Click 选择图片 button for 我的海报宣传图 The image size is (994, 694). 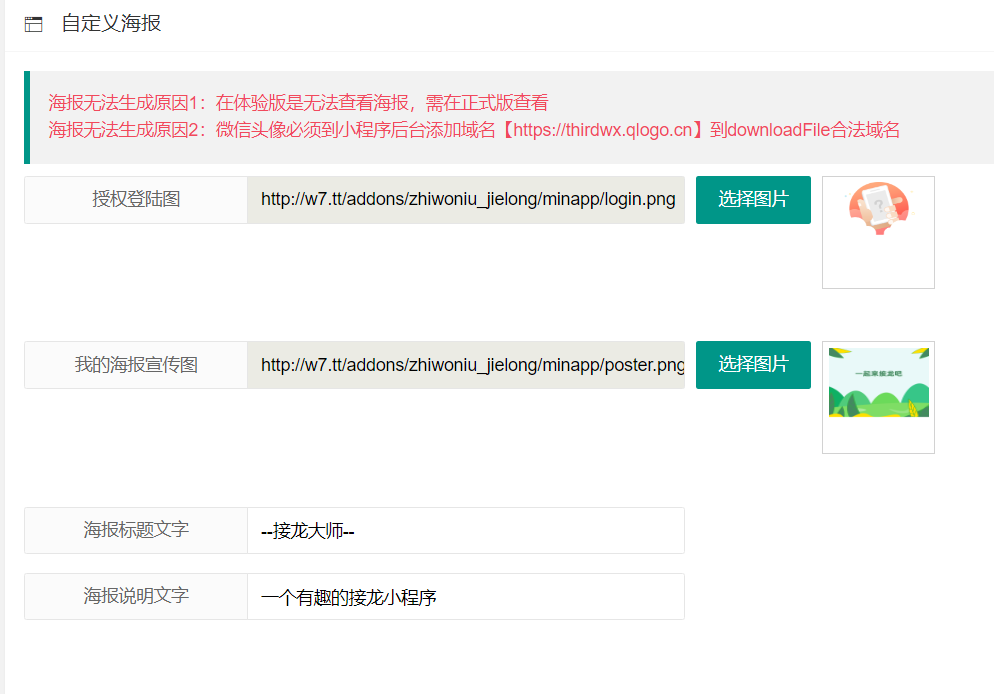click(753, 364)
